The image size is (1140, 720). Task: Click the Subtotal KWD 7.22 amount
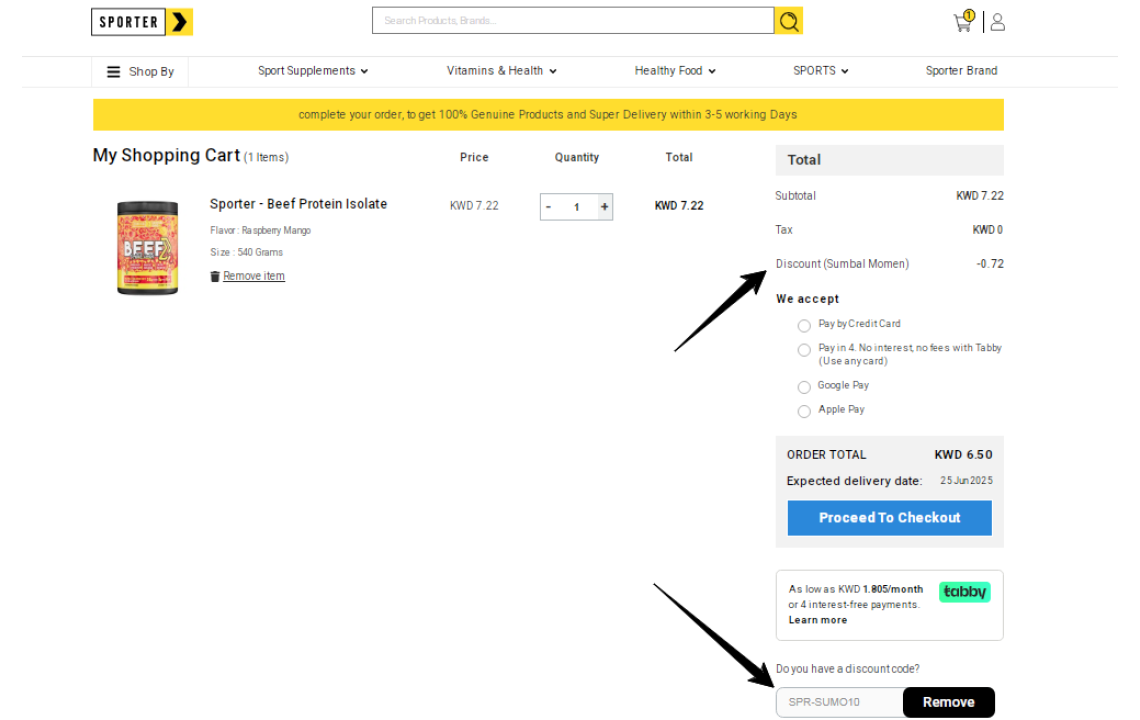[x=979, y=196]
